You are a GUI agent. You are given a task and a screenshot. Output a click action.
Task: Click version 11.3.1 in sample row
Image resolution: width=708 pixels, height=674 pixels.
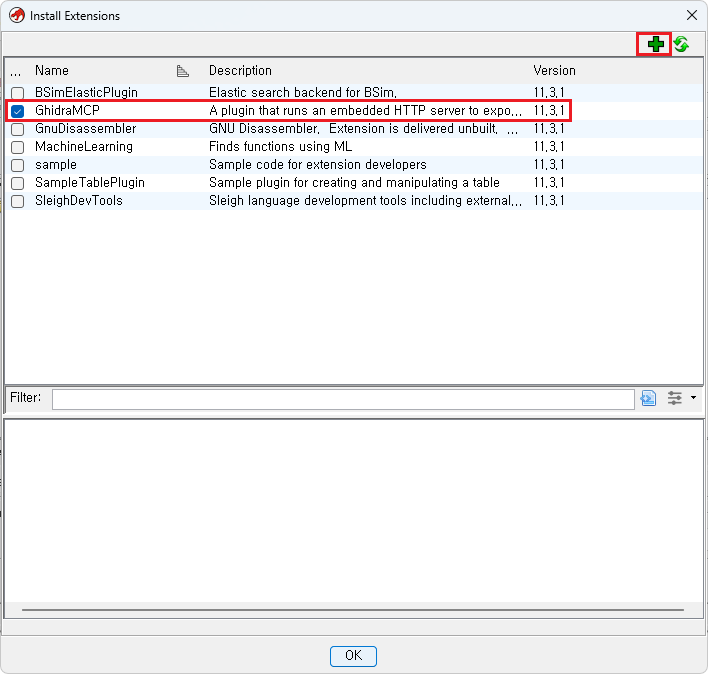coord(549,164)
